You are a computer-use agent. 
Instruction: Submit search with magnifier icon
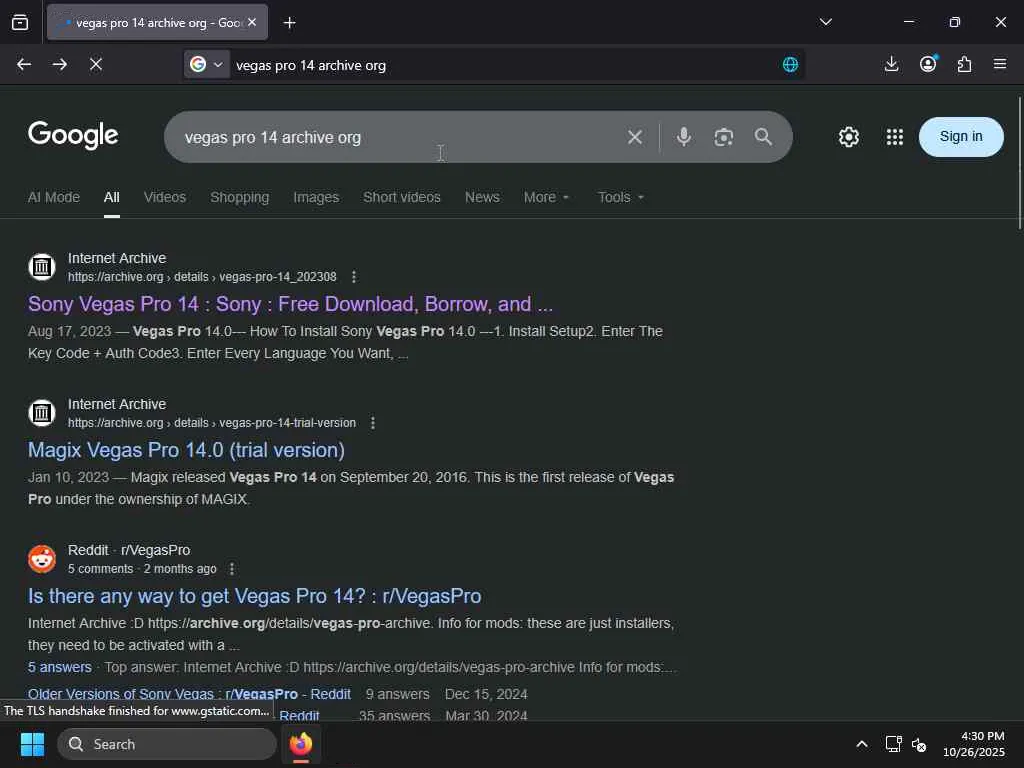(763, 136)
